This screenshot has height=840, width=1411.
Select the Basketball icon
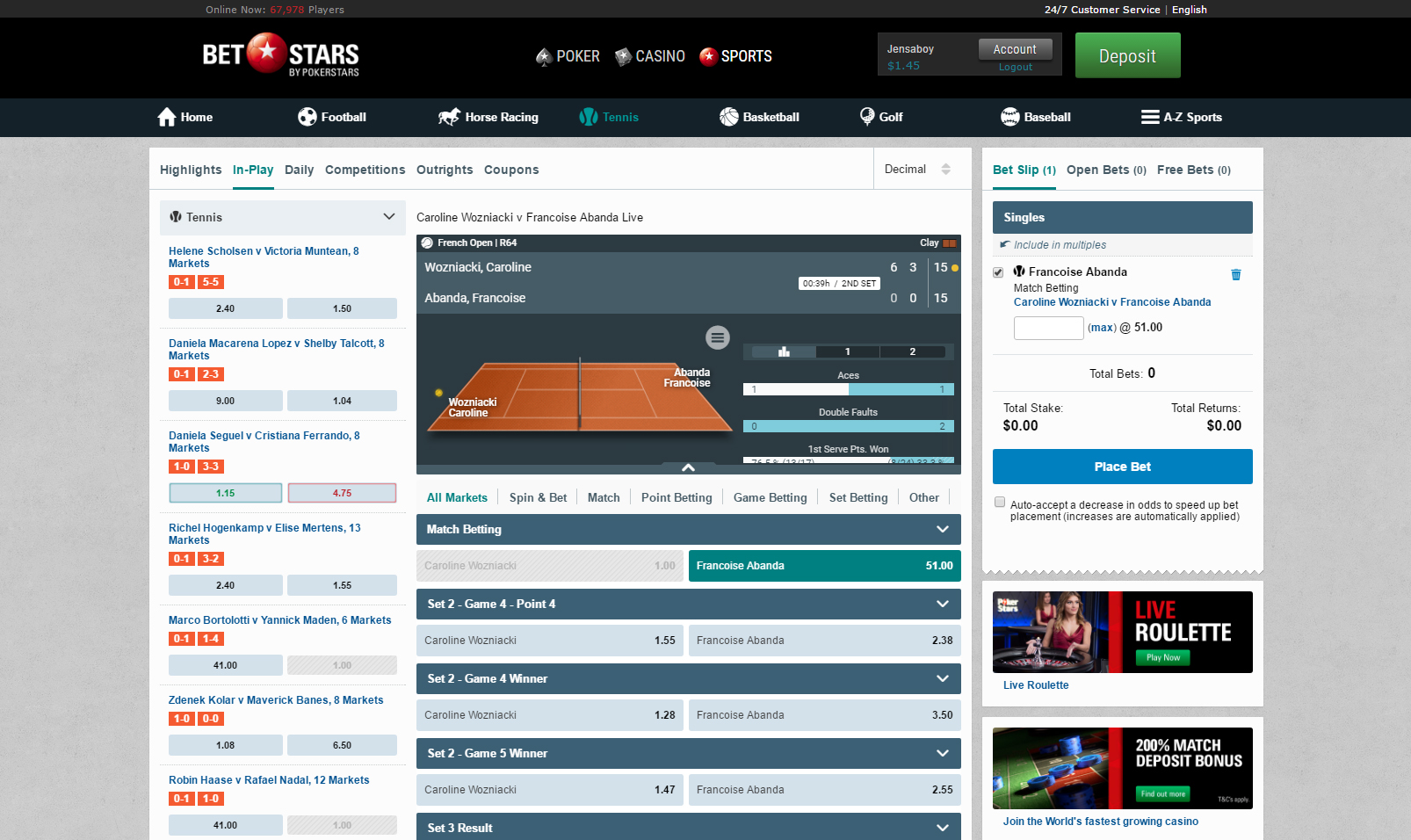coord(729,117)
